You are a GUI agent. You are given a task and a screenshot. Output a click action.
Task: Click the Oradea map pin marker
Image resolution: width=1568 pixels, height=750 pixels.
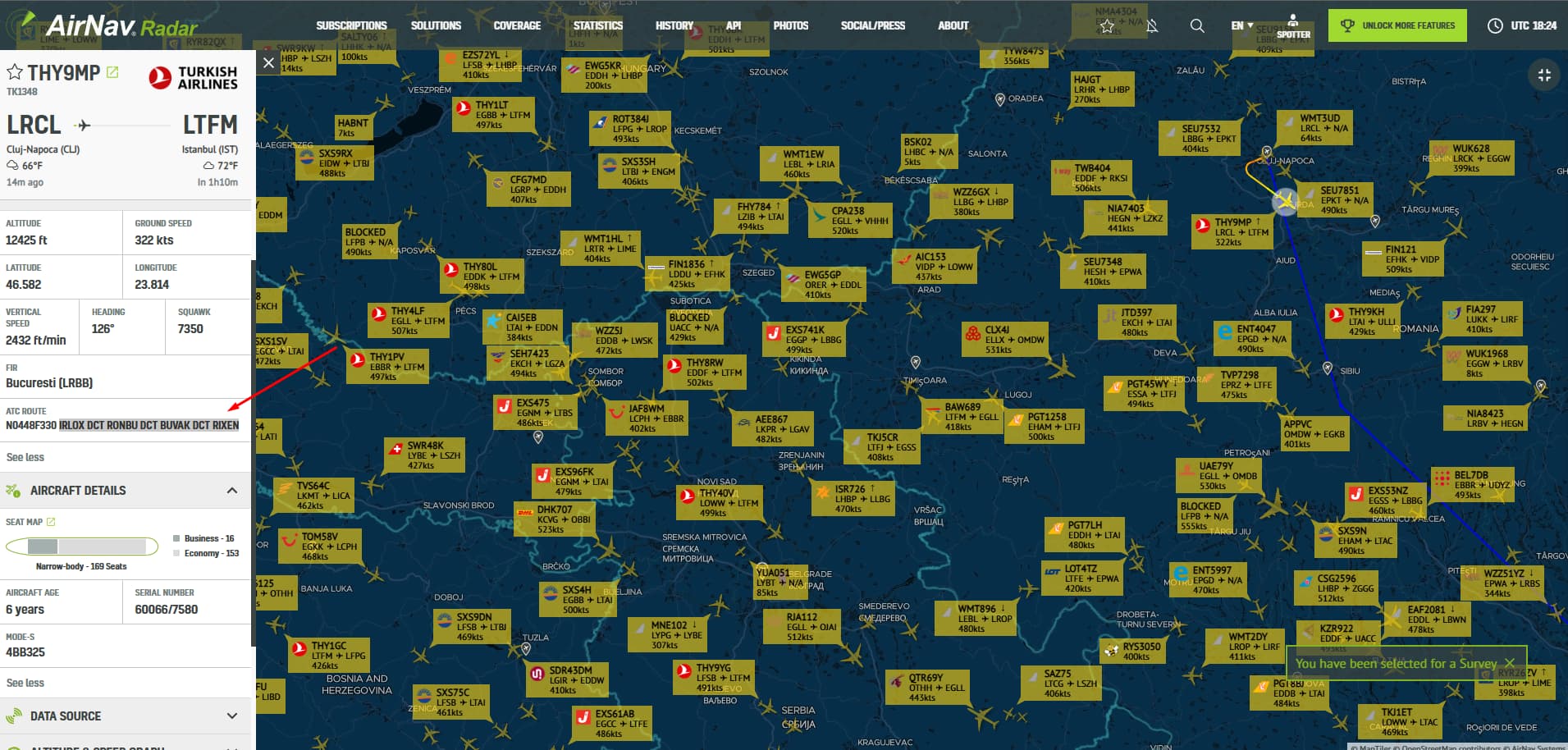click(999, 100)
